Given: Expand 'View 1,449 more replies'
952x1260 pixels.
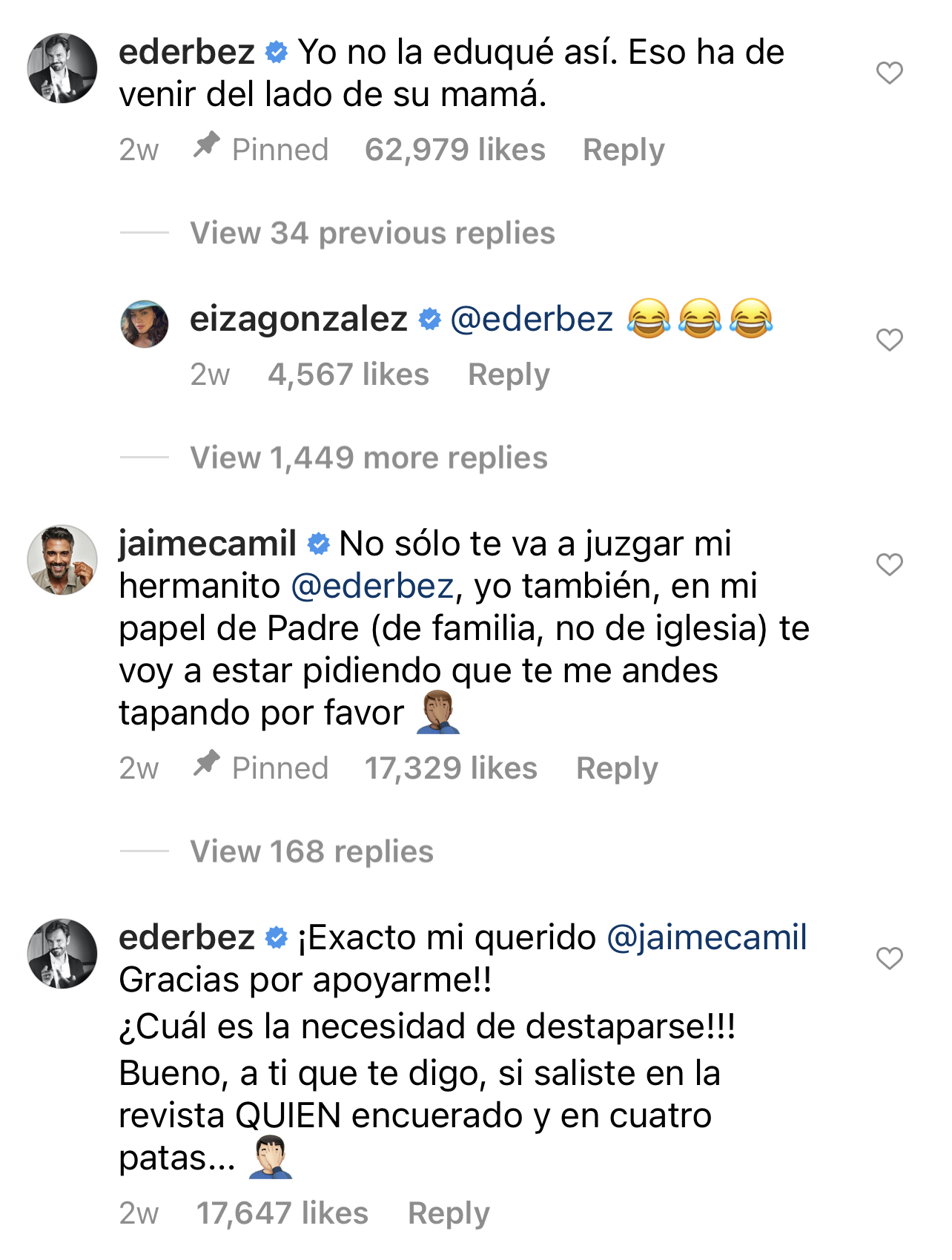Looking at the screenshot, I should tap(368, 458).
